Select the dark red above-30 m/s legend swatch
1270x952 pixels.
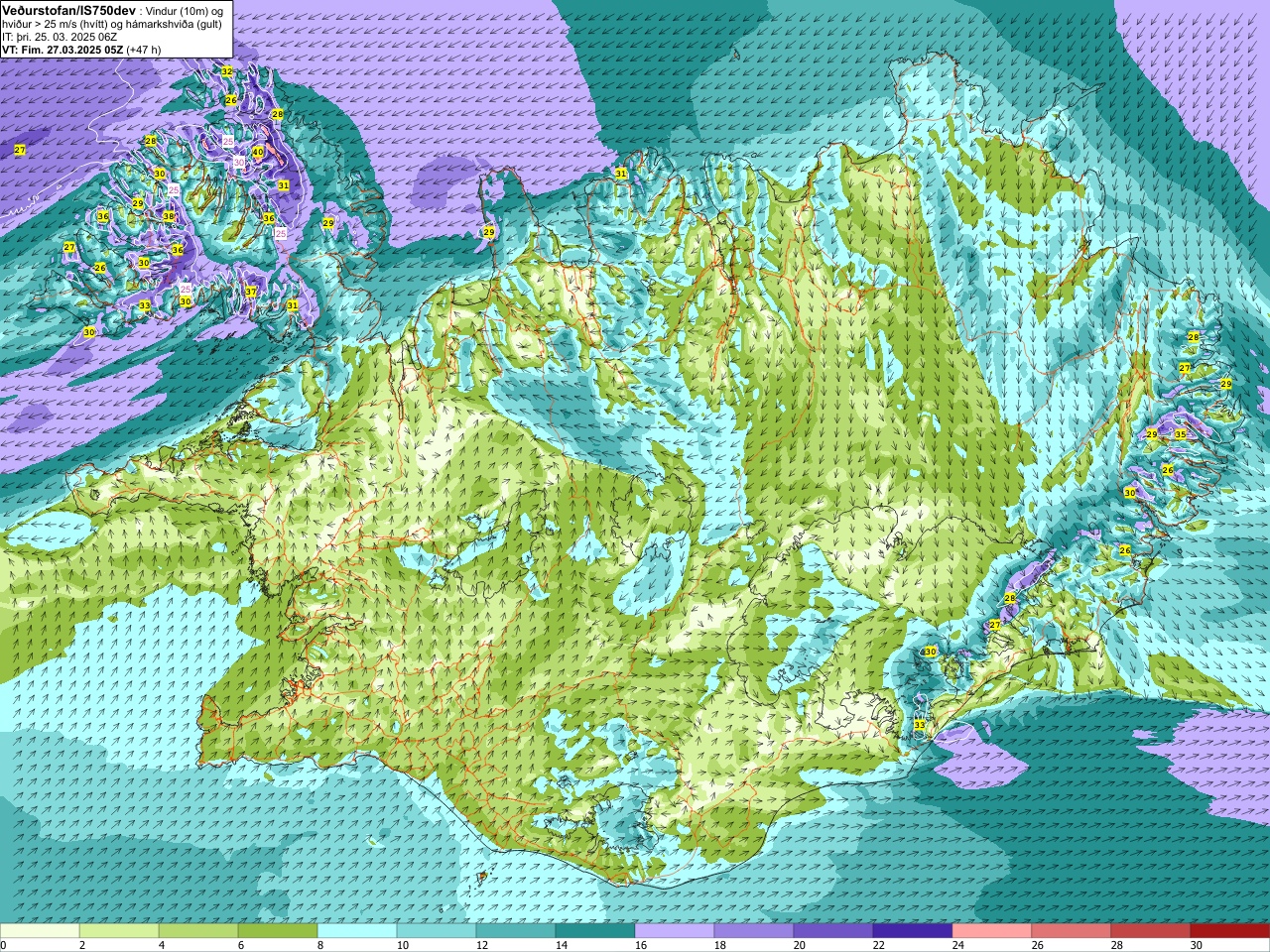click(1230, 931)
